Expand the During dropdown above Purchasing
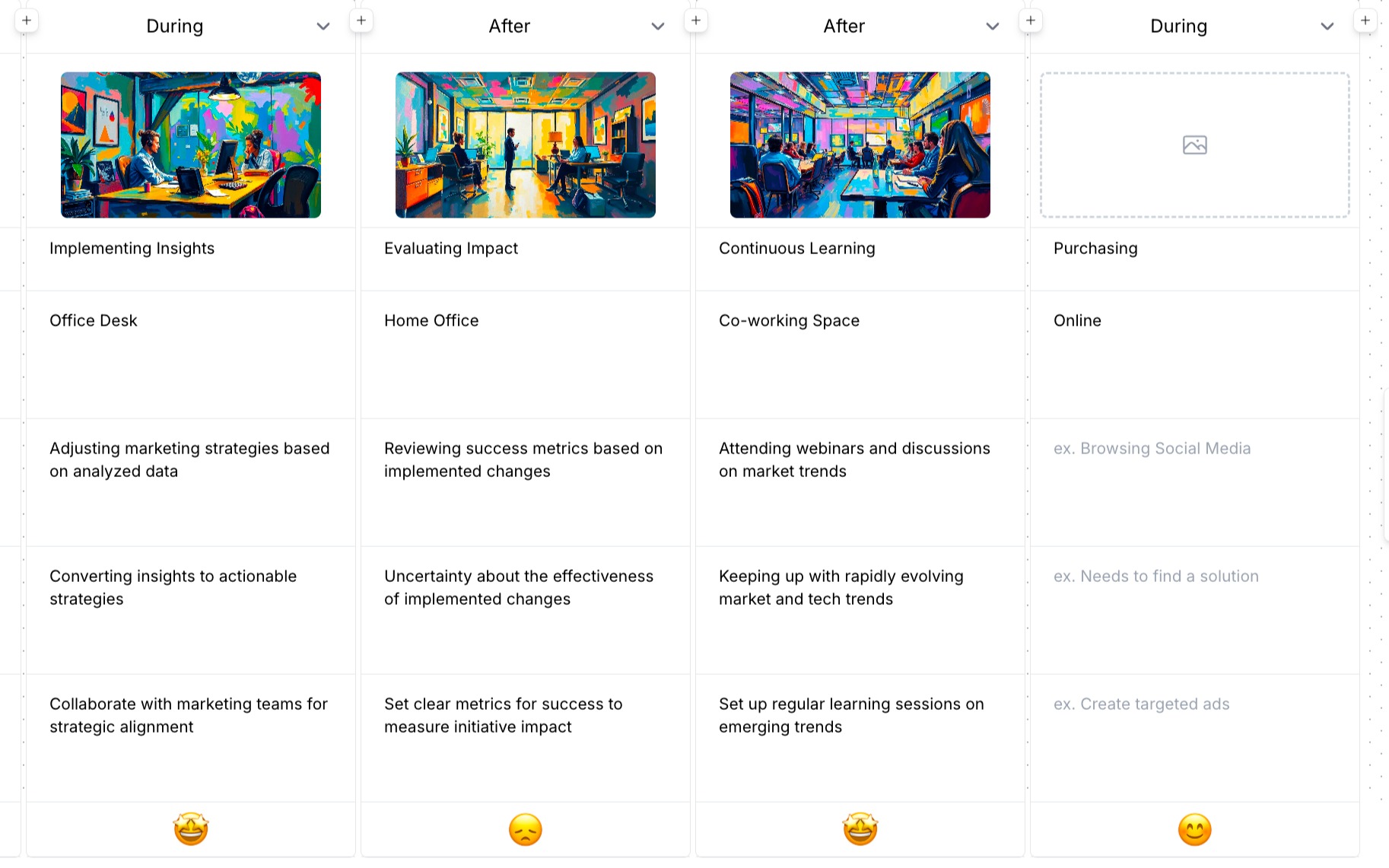 click(x=1327, y=27)
